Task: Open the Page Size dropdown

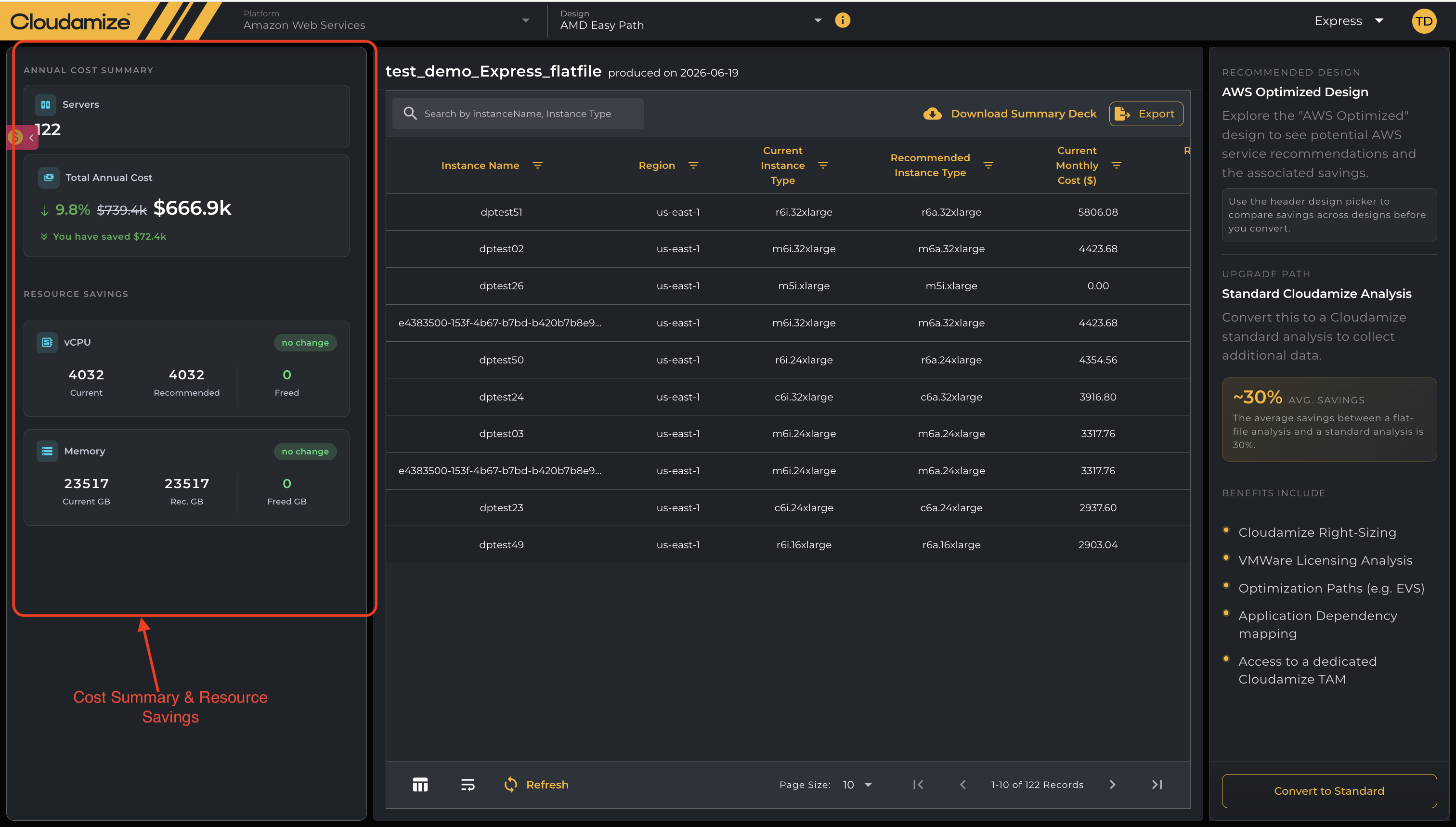Action: [x=857, y=785]
